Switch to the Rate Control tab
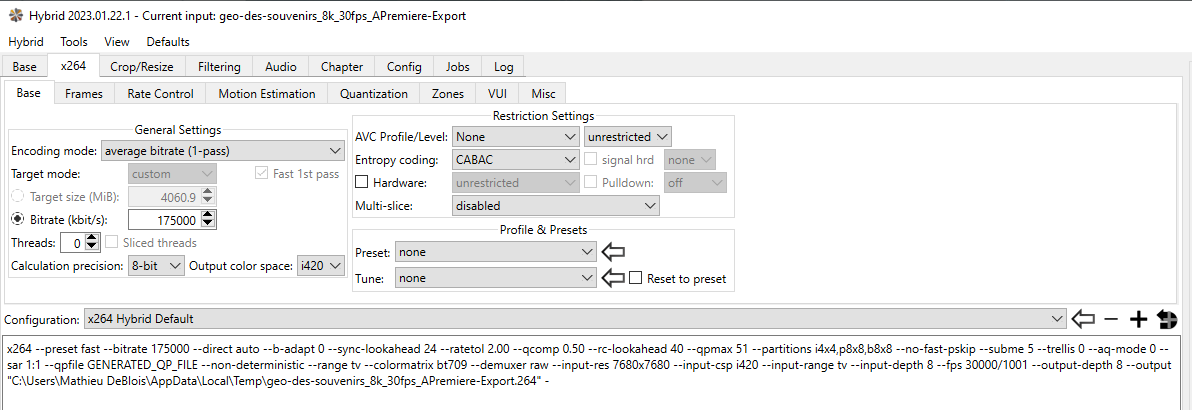Screen dimensions: 1192x410 160,93
